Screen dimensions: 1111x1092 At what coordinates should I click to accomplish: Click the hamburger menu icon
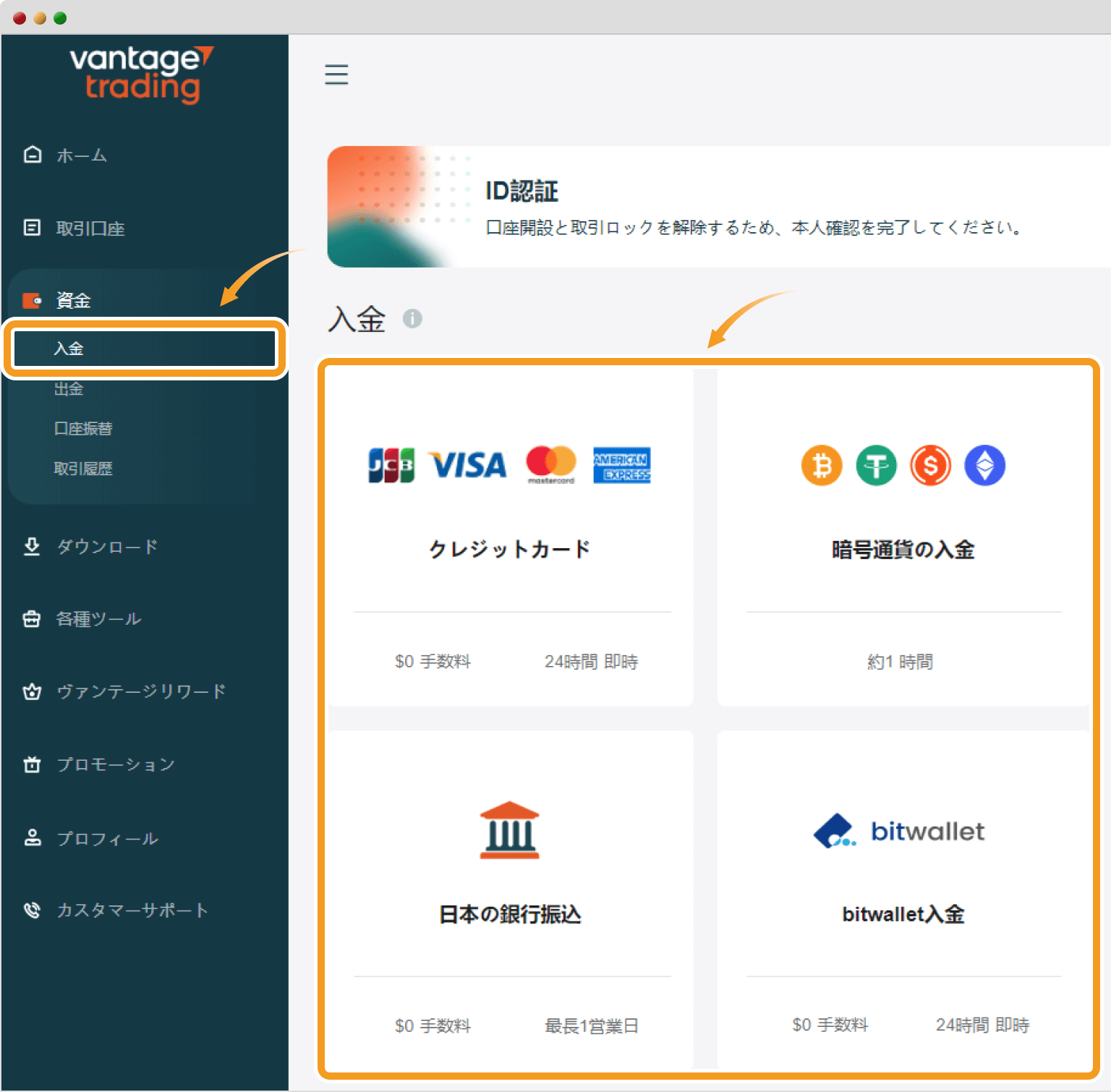[336, 74]
